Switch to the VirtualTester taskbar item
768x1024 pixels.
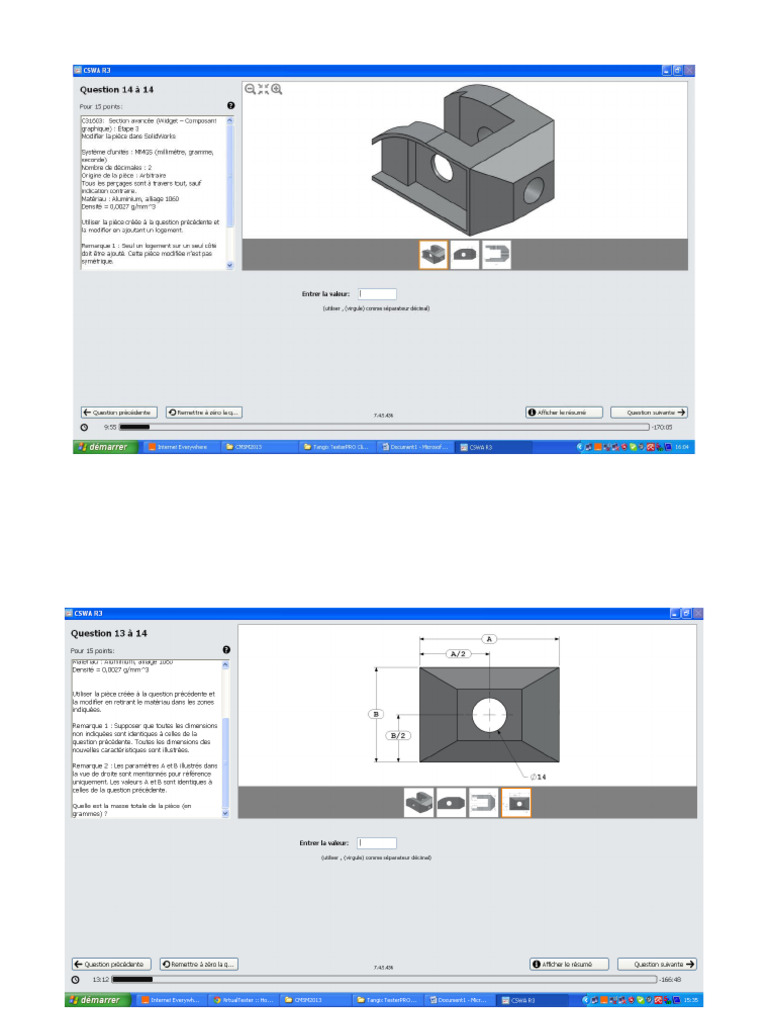(x=244, y=1000)
